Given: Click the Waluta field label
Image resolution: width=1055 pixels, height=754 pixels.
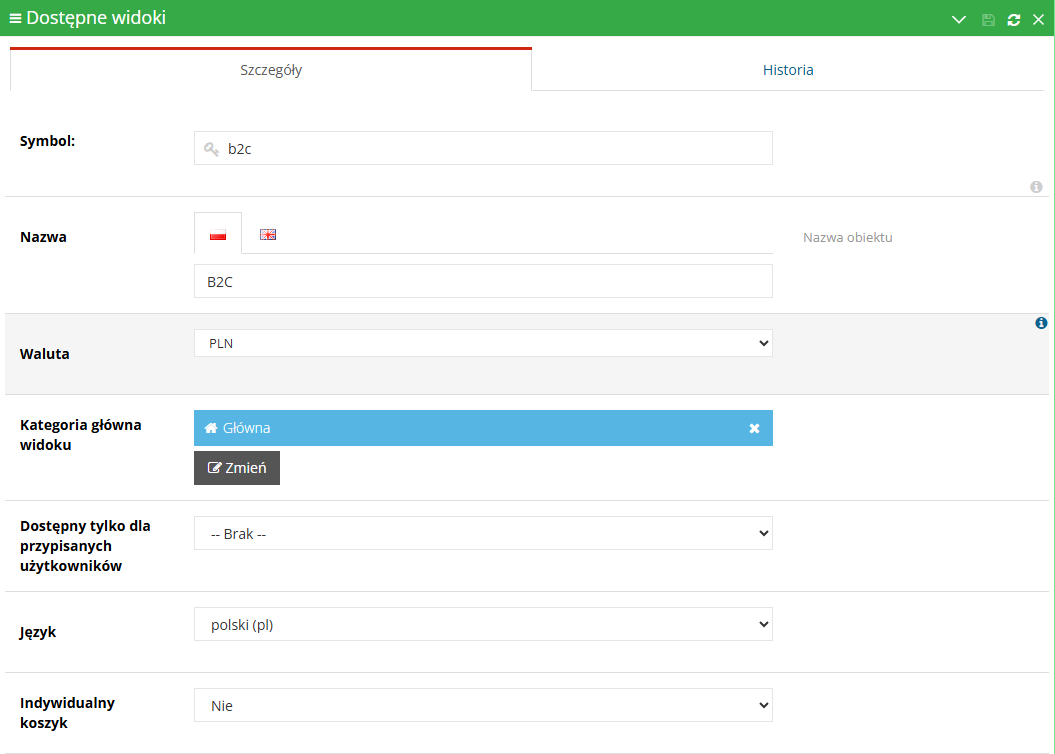Looking at the screenshot, I should 44,354.
